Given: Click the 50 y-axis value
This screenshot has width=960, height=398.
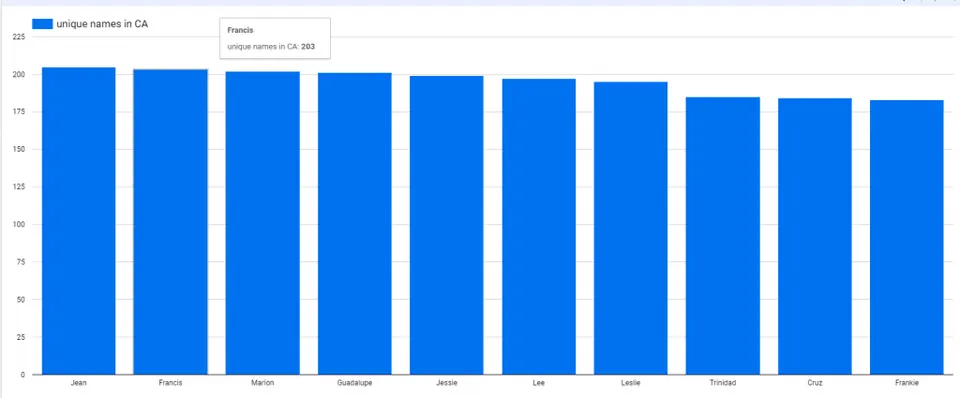Looking at the screenshot, I should (21, 300).
